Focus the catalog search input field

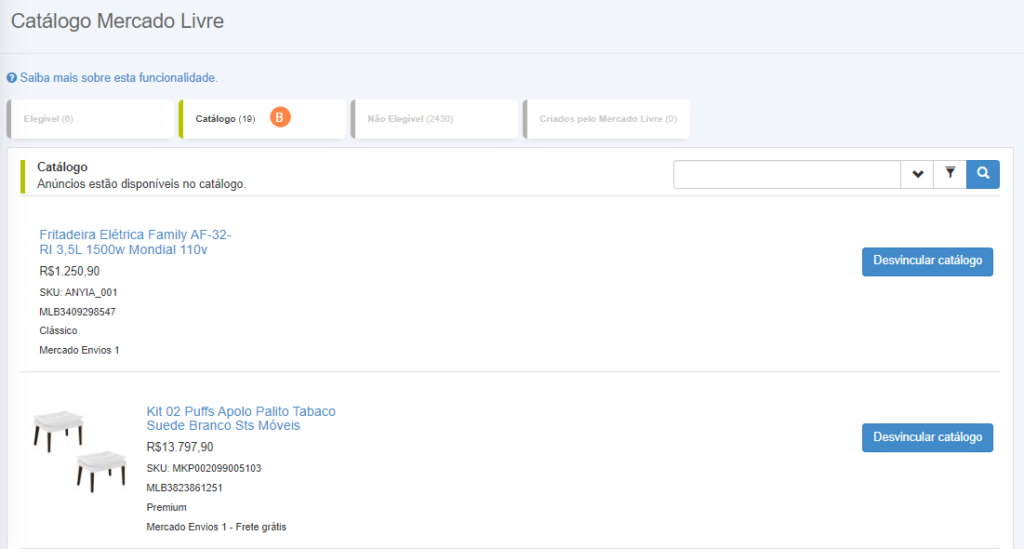[x=787, y=174]
